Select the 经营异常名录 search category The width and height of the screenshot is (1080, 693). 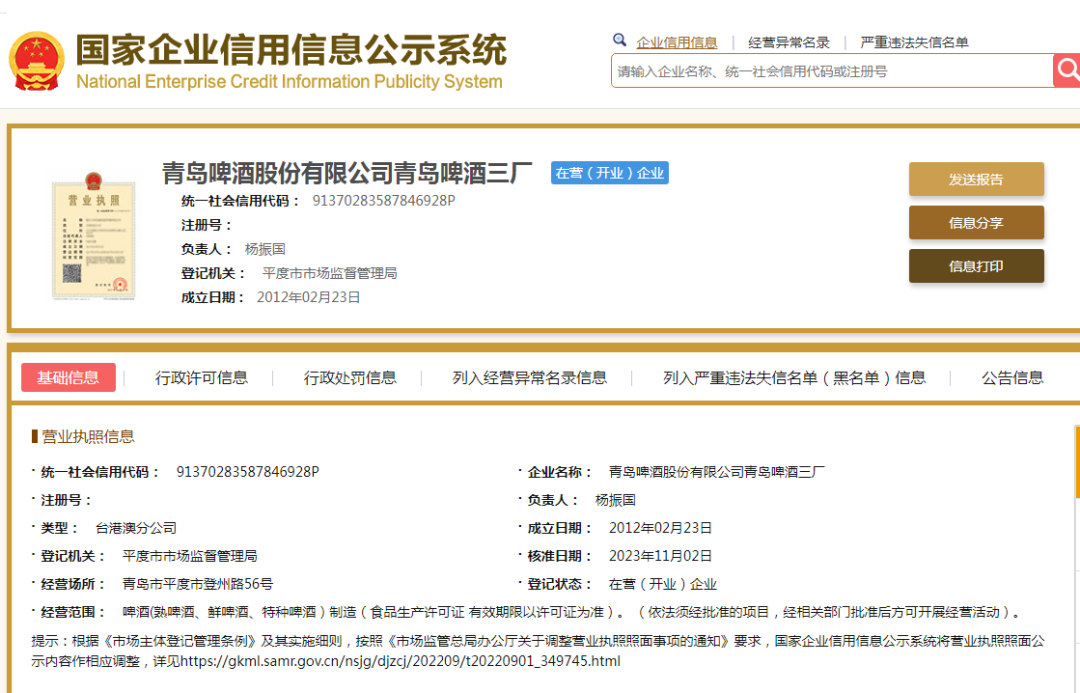(x=789, y=42)
